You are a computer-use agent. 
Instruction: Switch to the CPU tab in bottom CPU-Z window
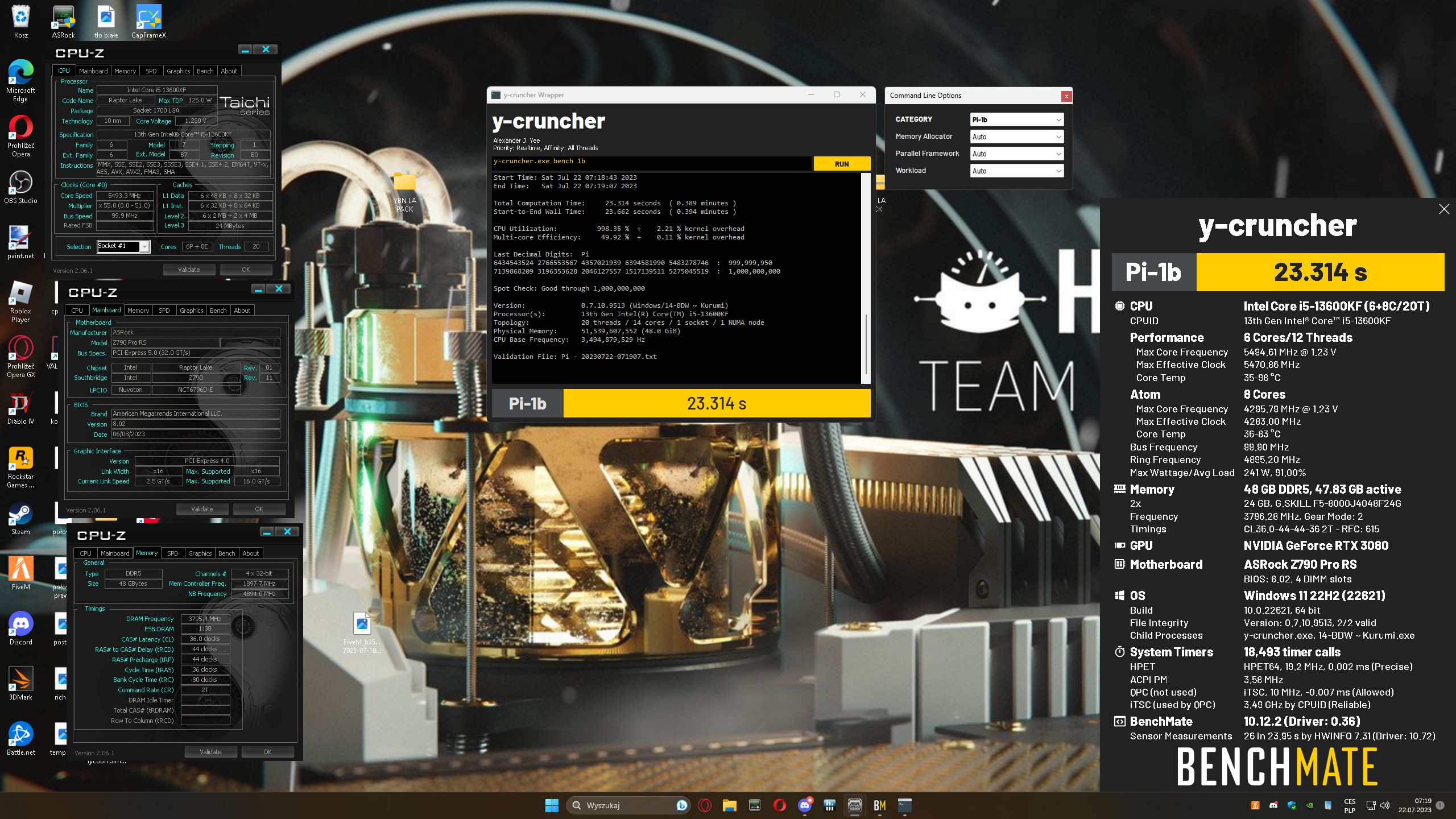coord(85,553)
